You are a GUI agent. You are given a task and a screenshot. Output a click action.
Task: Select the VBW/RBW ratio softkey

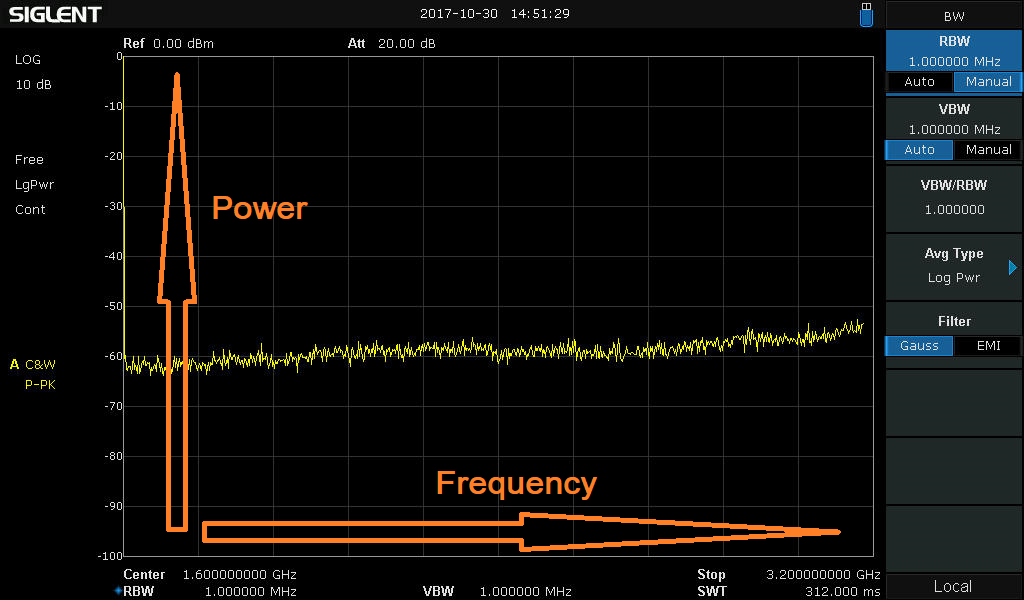point(953,197)
